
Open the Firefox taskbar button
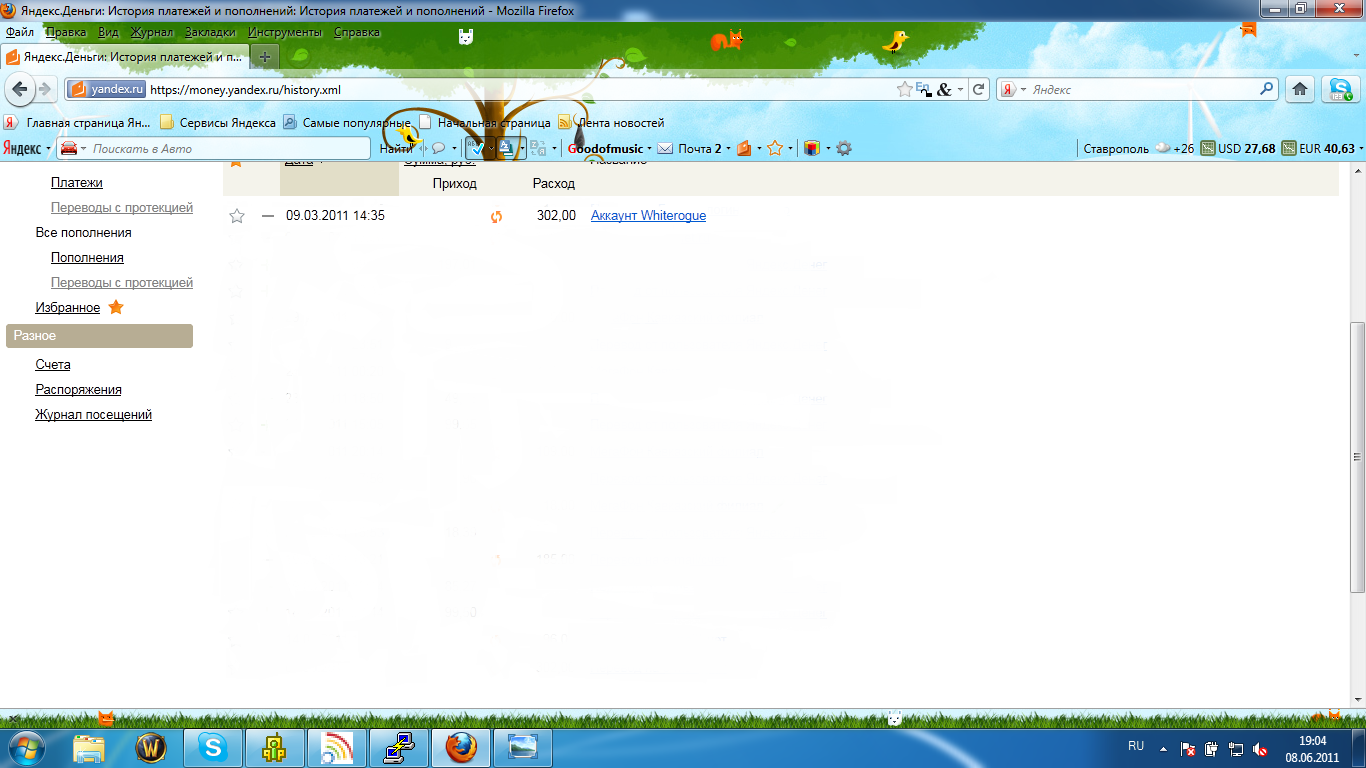(460, 746)
